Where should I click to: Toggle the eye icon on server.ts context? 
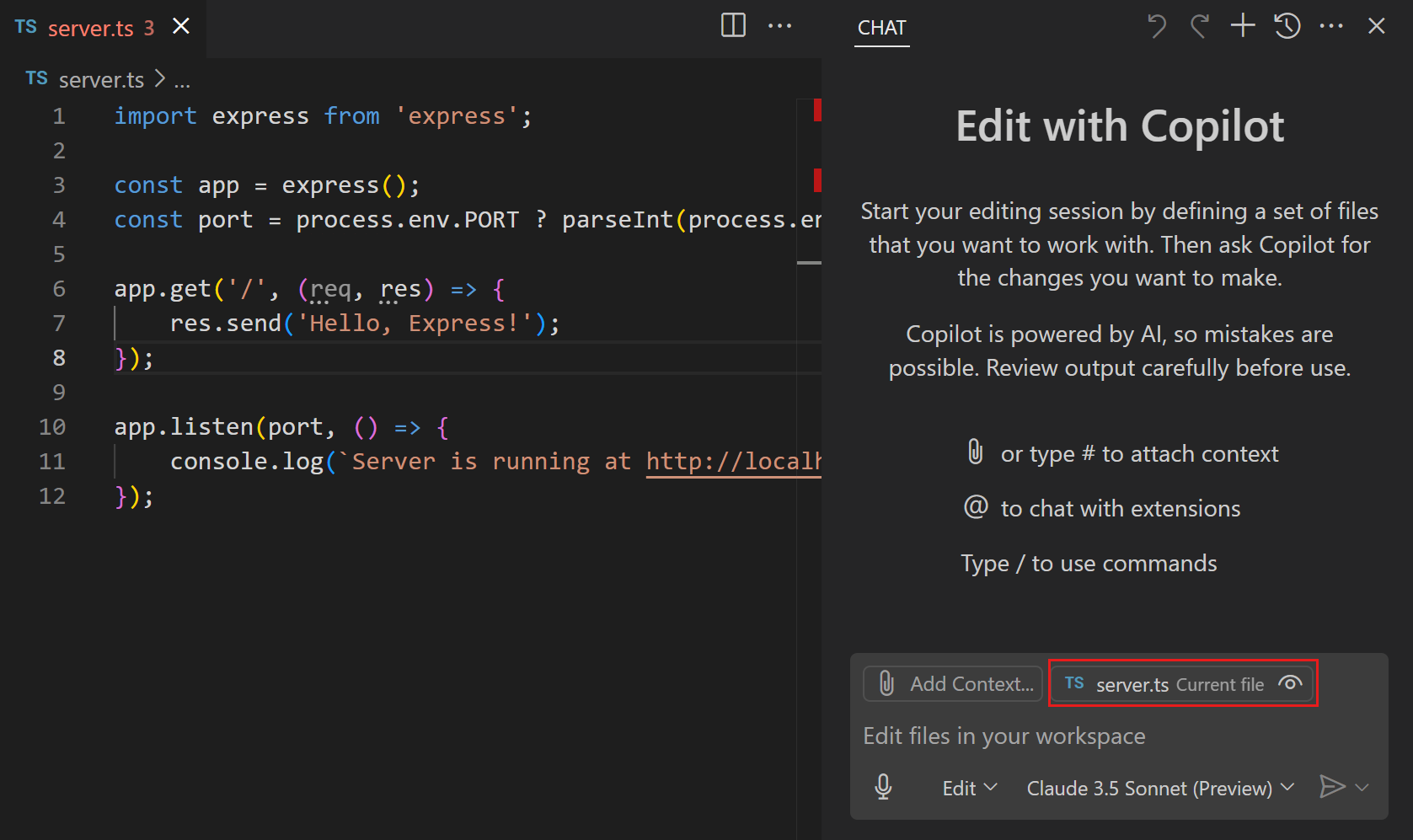pos(1289,684)
